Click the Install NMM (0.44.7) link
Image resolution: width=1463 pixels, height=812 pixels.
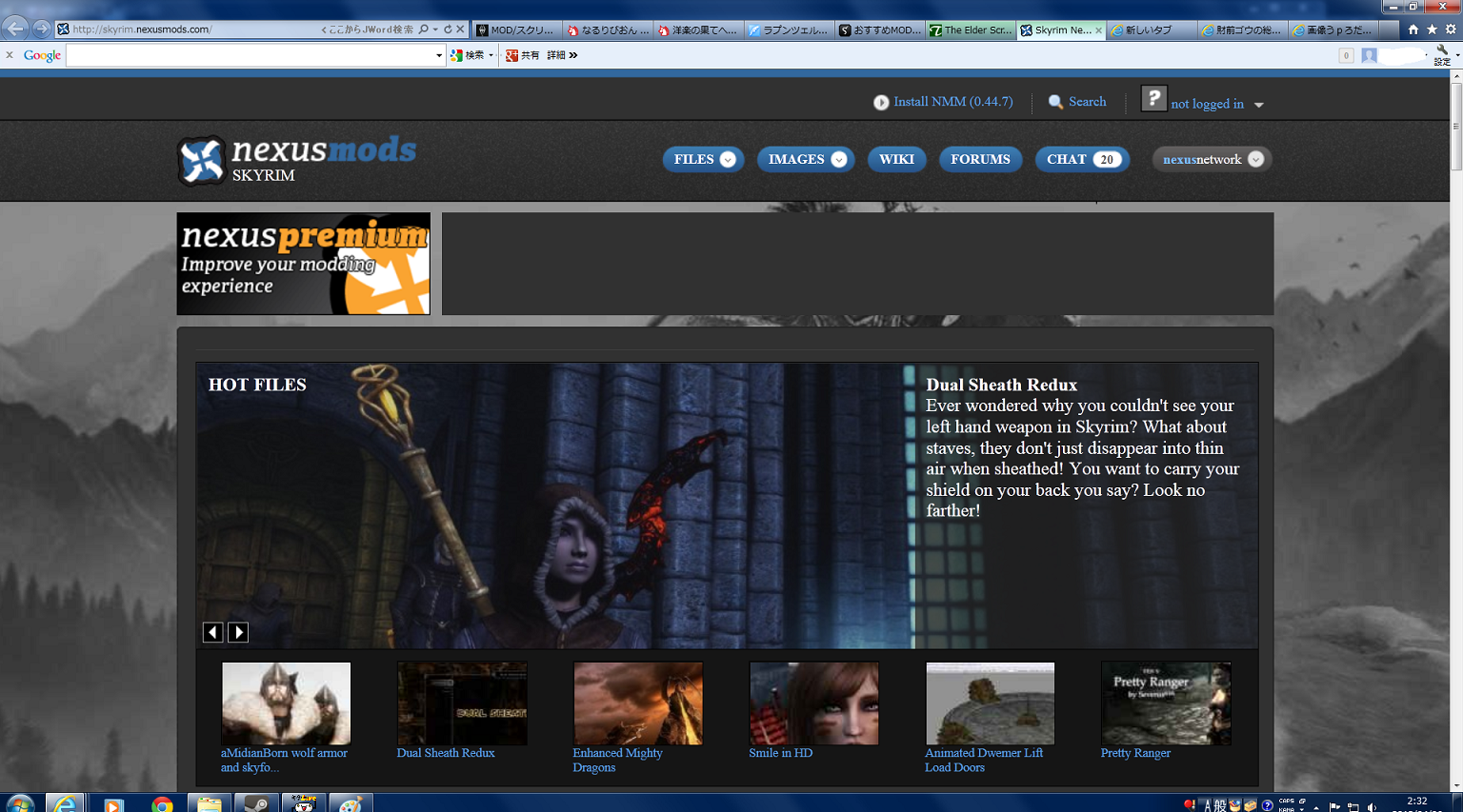(952, 101)
